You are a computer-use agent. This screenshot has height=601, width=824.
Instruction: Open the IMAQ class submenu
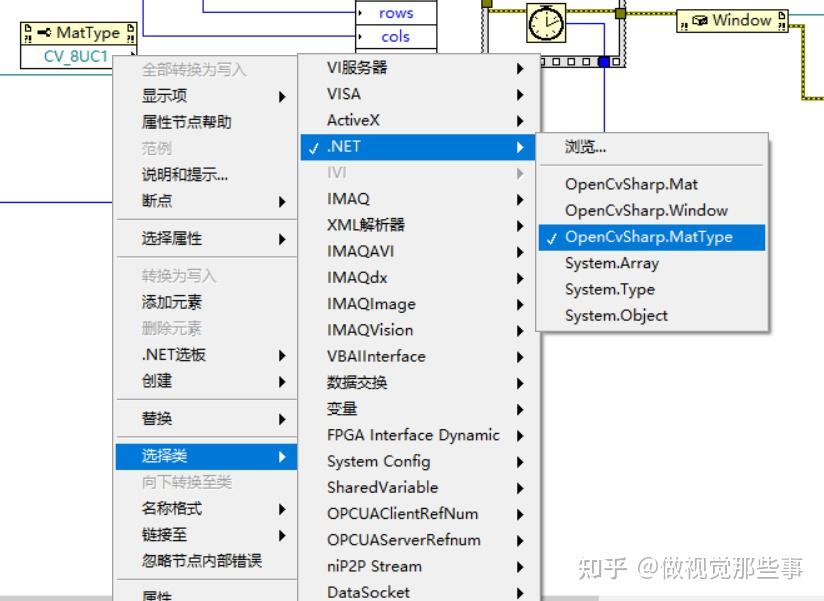(419, 199)
